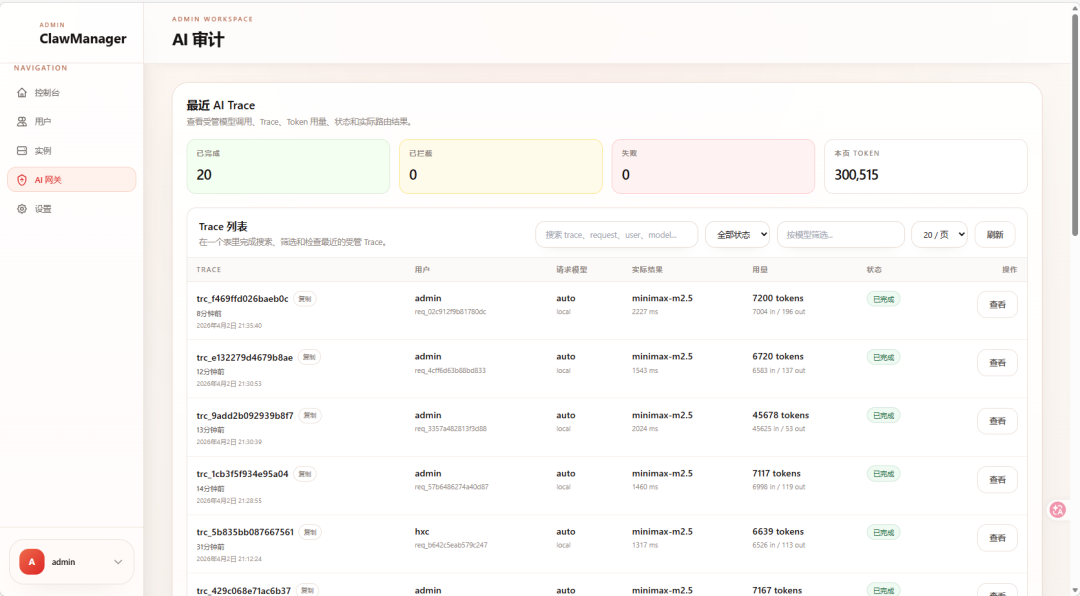Select the 控制台 home icon in sidebar
Viewport: 1080px width, 596px height.
[22, 91]
